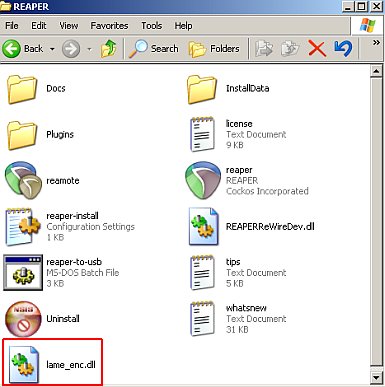This screenshot has height=387, width=385.
Task: Open the Back history dropdown arrow
Action: click(52, 49)
